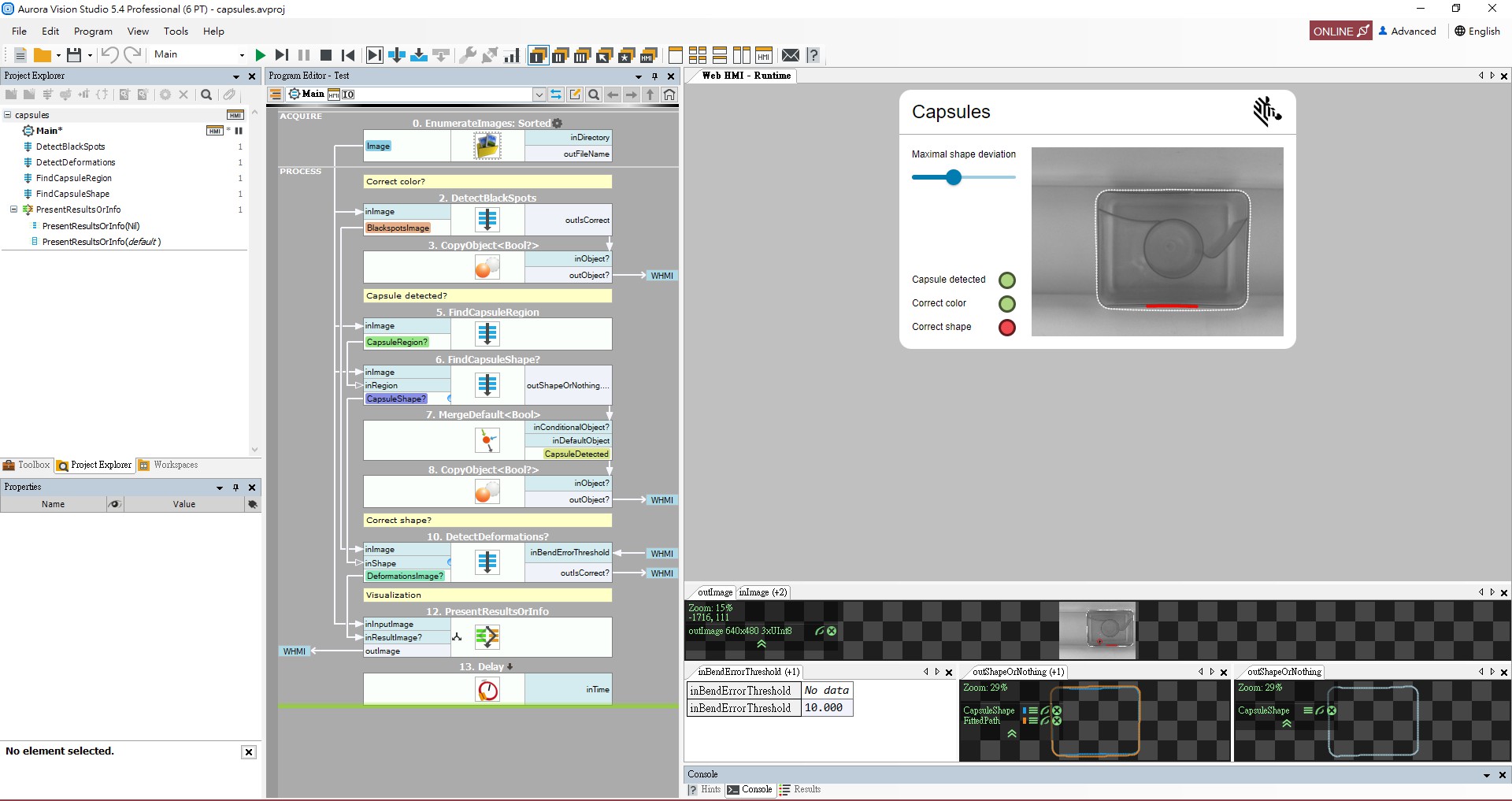Close the Project Explorer panel
Screen dimensions: 1512x801
coord(252,76)
